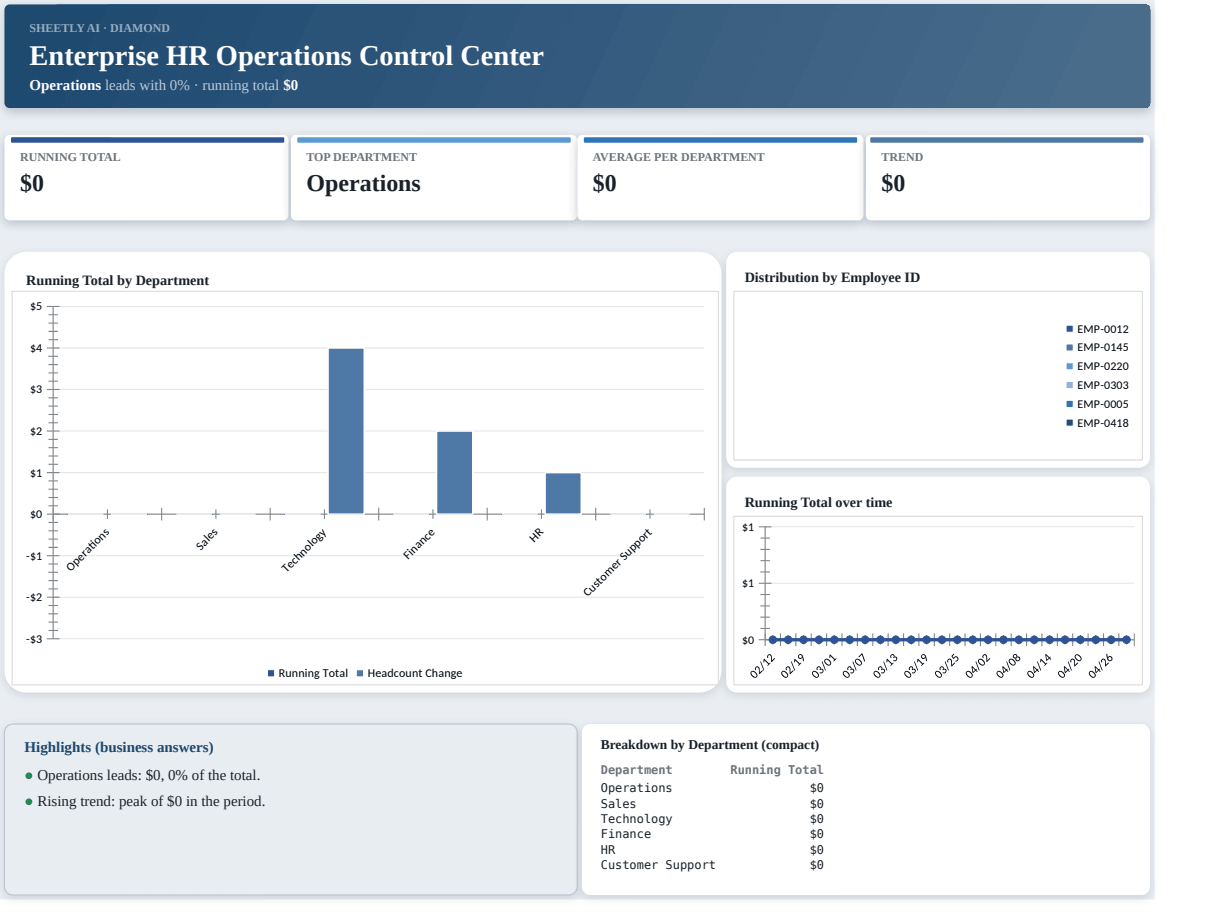Click the Running Total column header in table

[x=777, y=770]
